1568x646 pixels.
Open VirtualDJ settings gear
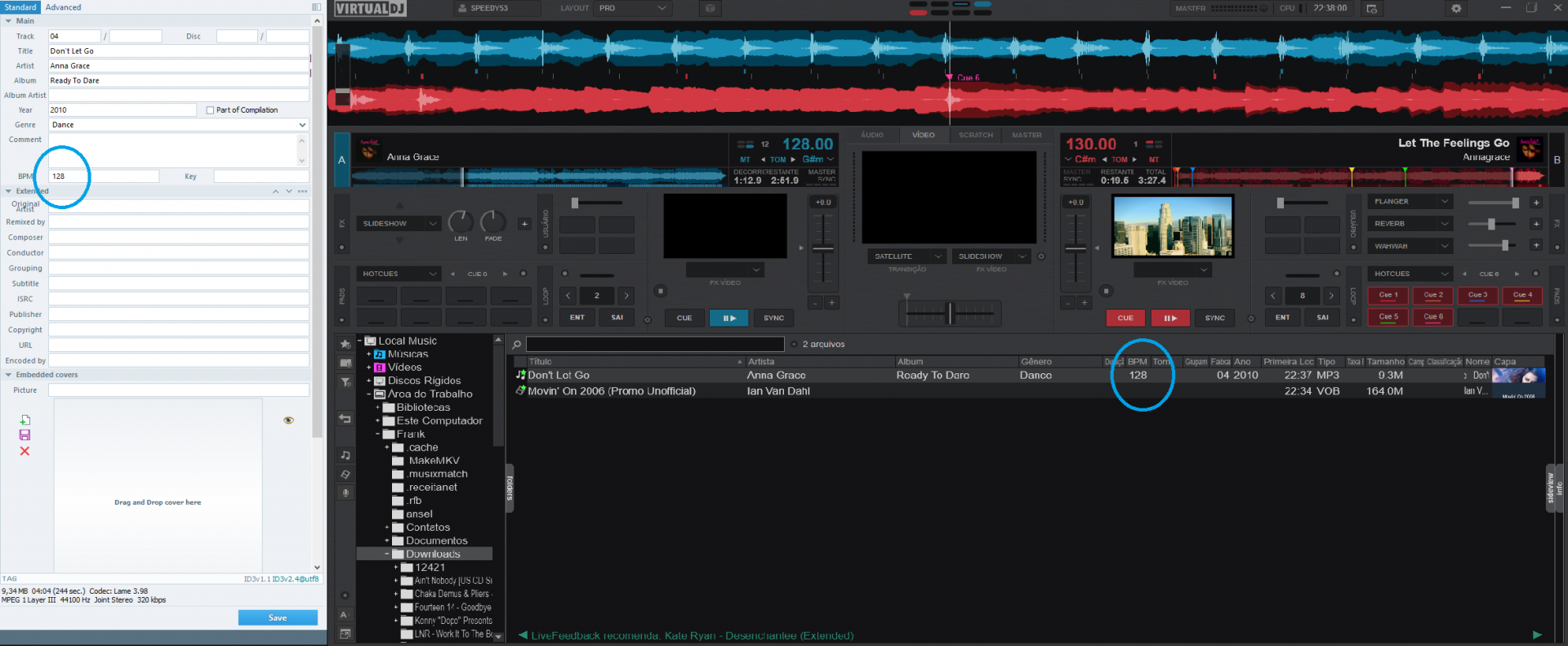point(1455,8)
